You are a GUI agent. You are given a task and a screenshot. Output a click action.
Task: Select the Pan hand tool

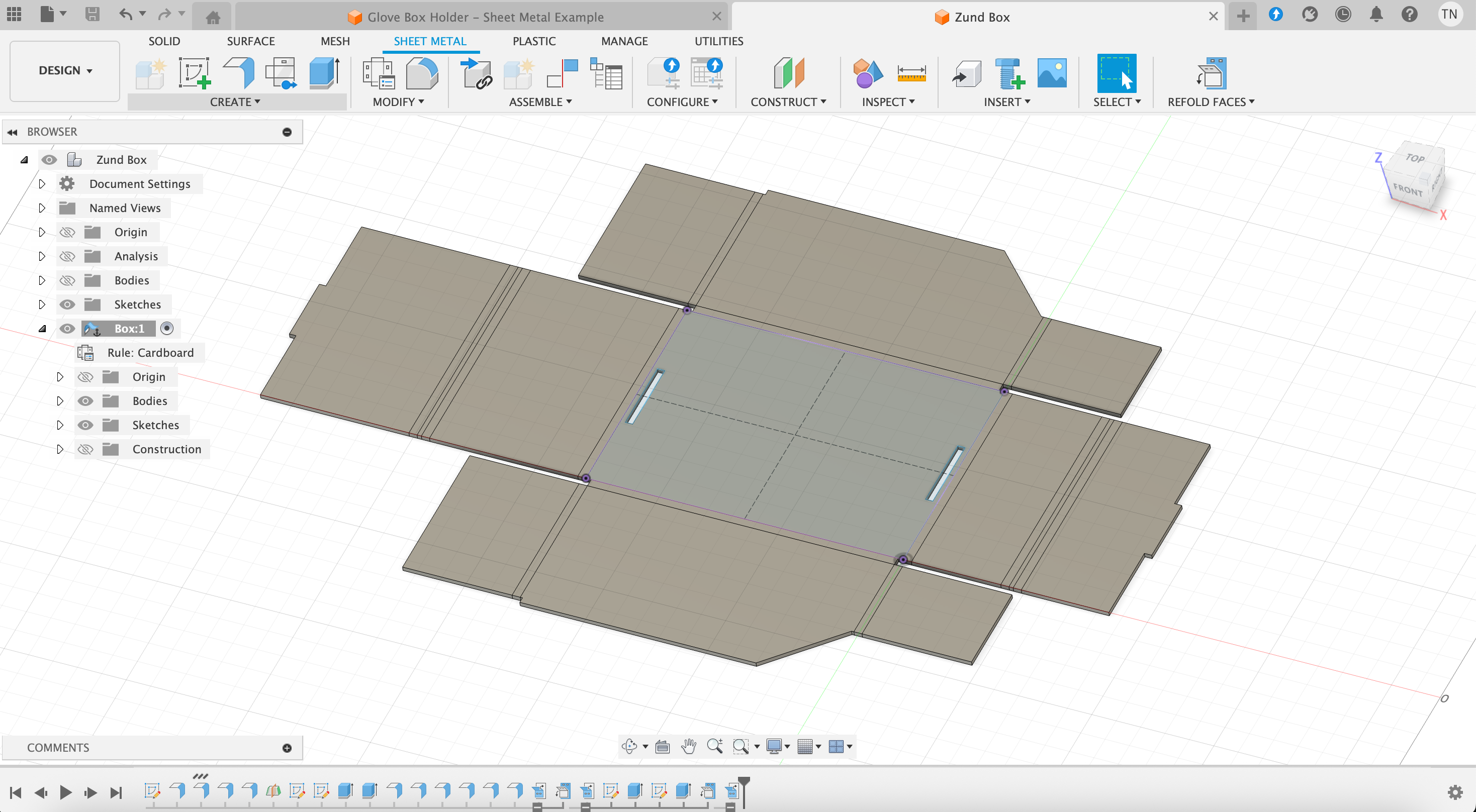689,746
